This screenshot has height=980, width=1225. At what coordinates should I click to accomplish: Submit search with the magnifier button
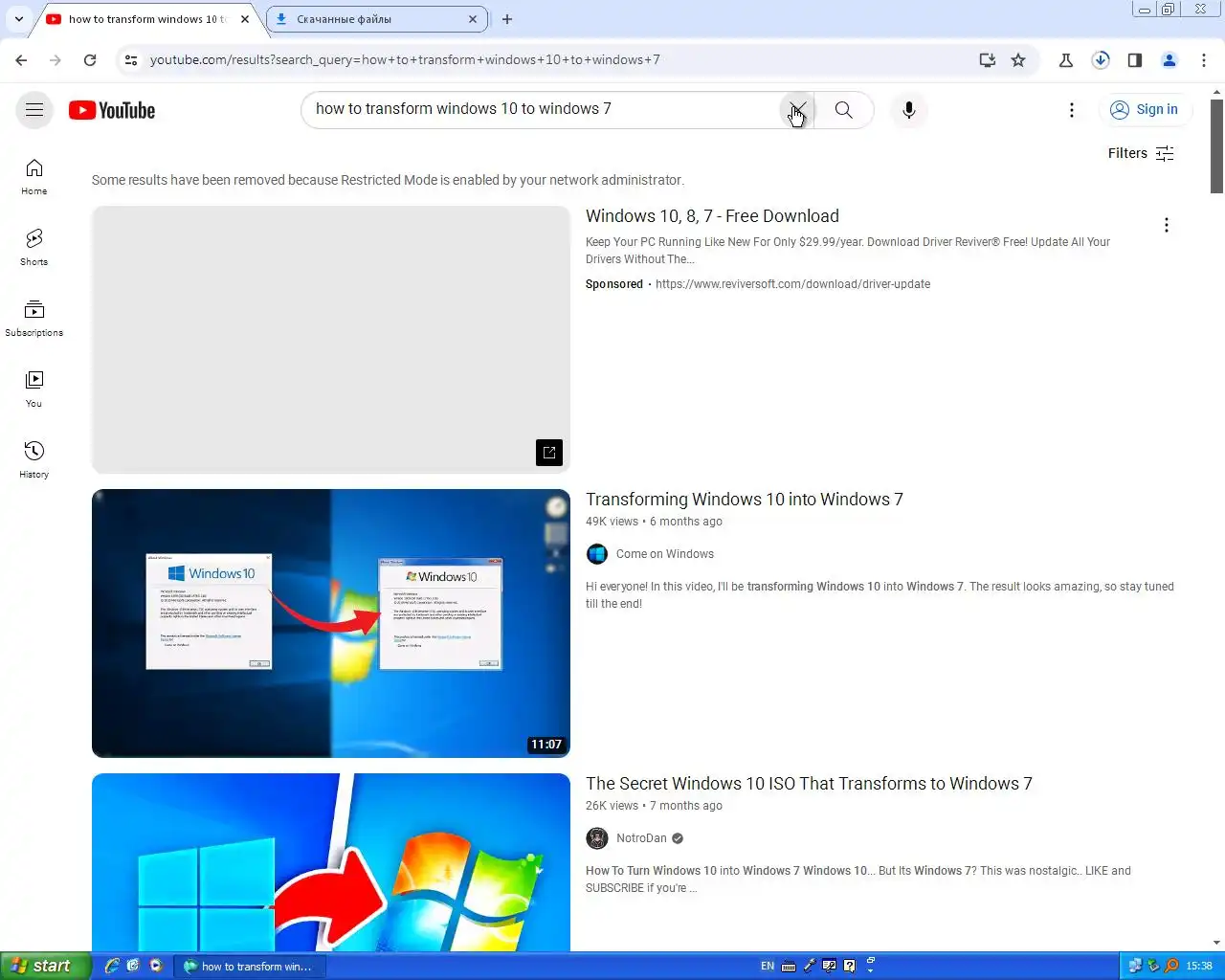click(x=844, y=110)
